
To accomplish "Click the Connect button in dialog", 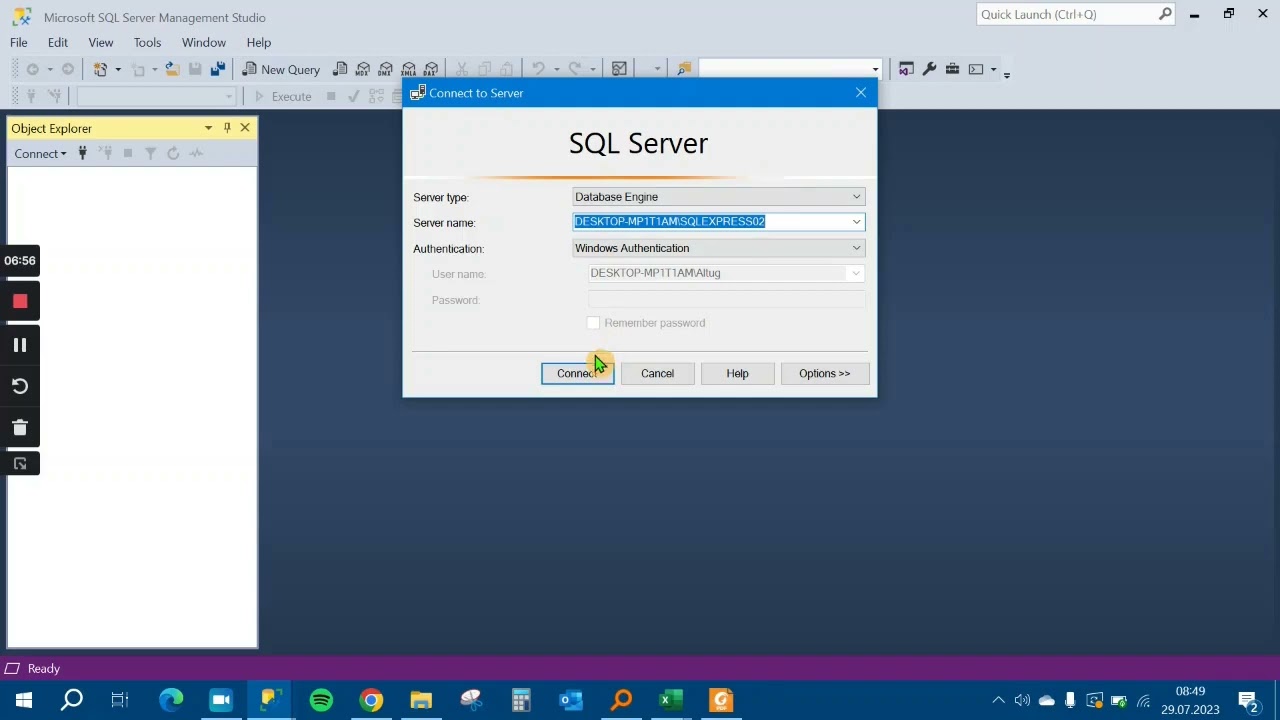I will pos(578,373).
